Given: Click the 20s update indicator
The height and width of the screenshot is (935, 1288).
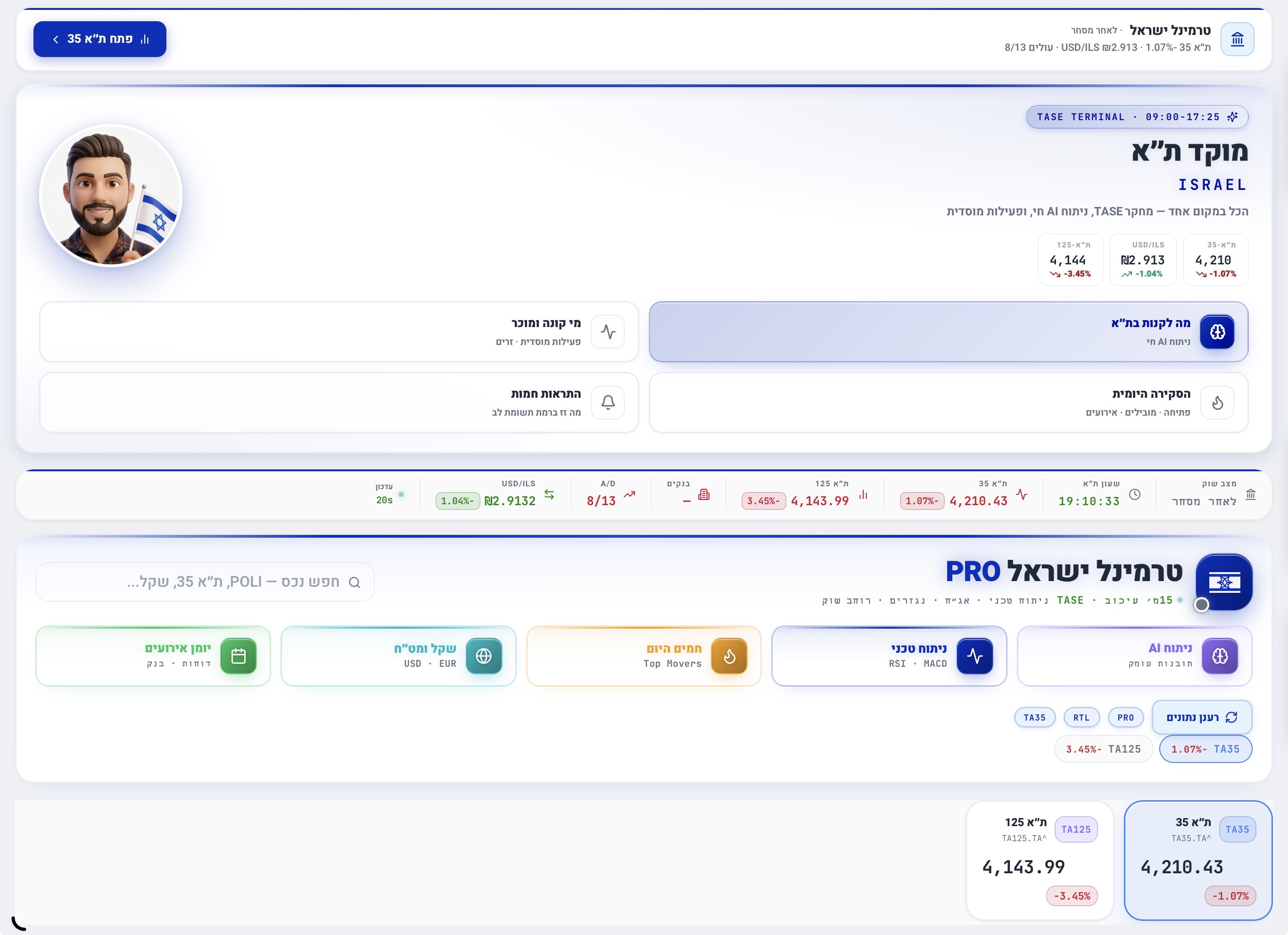Looking at the screenshot, I should (x=389, y=494).
